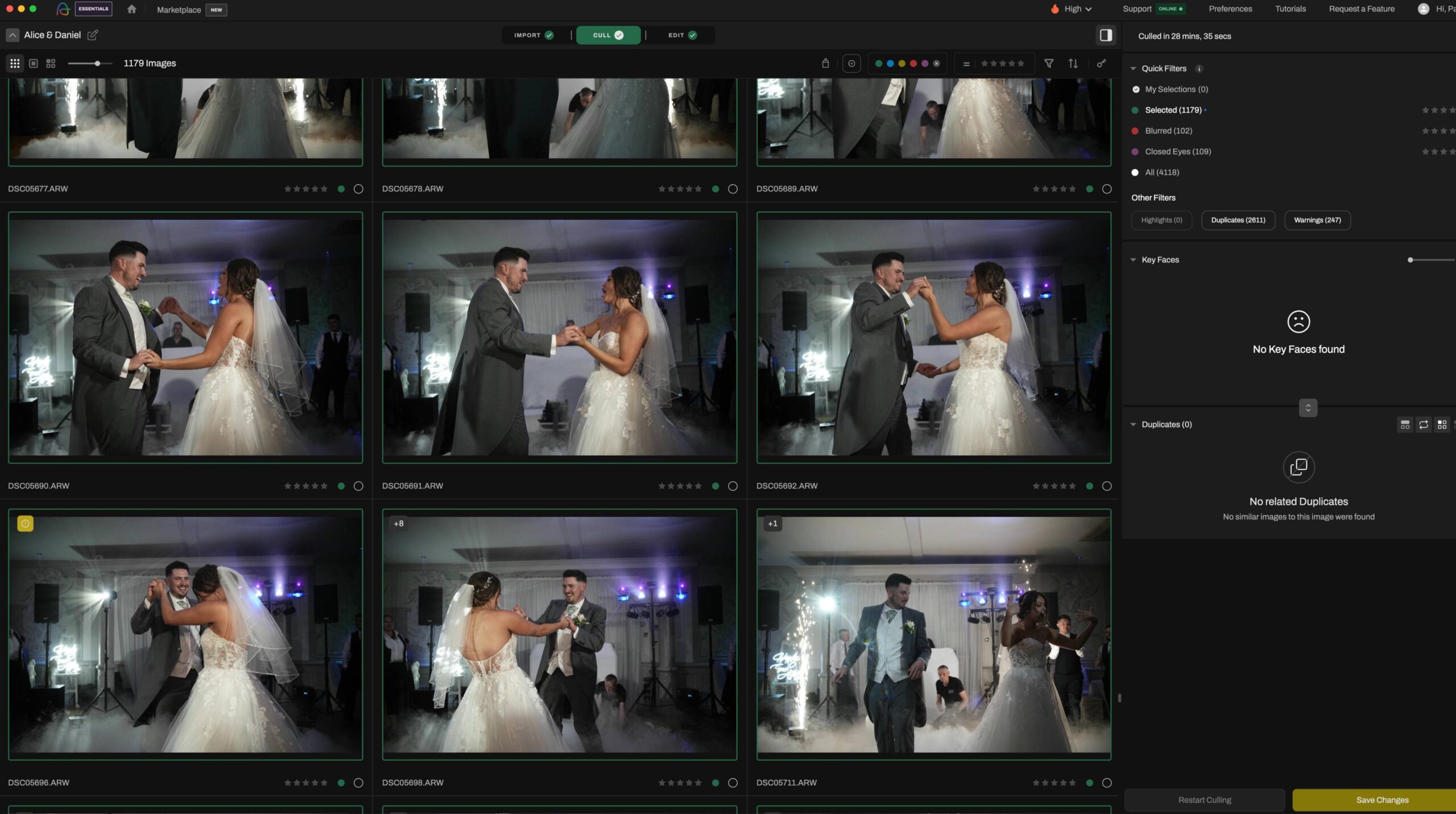Filter by the blue color label

[890, 64]
